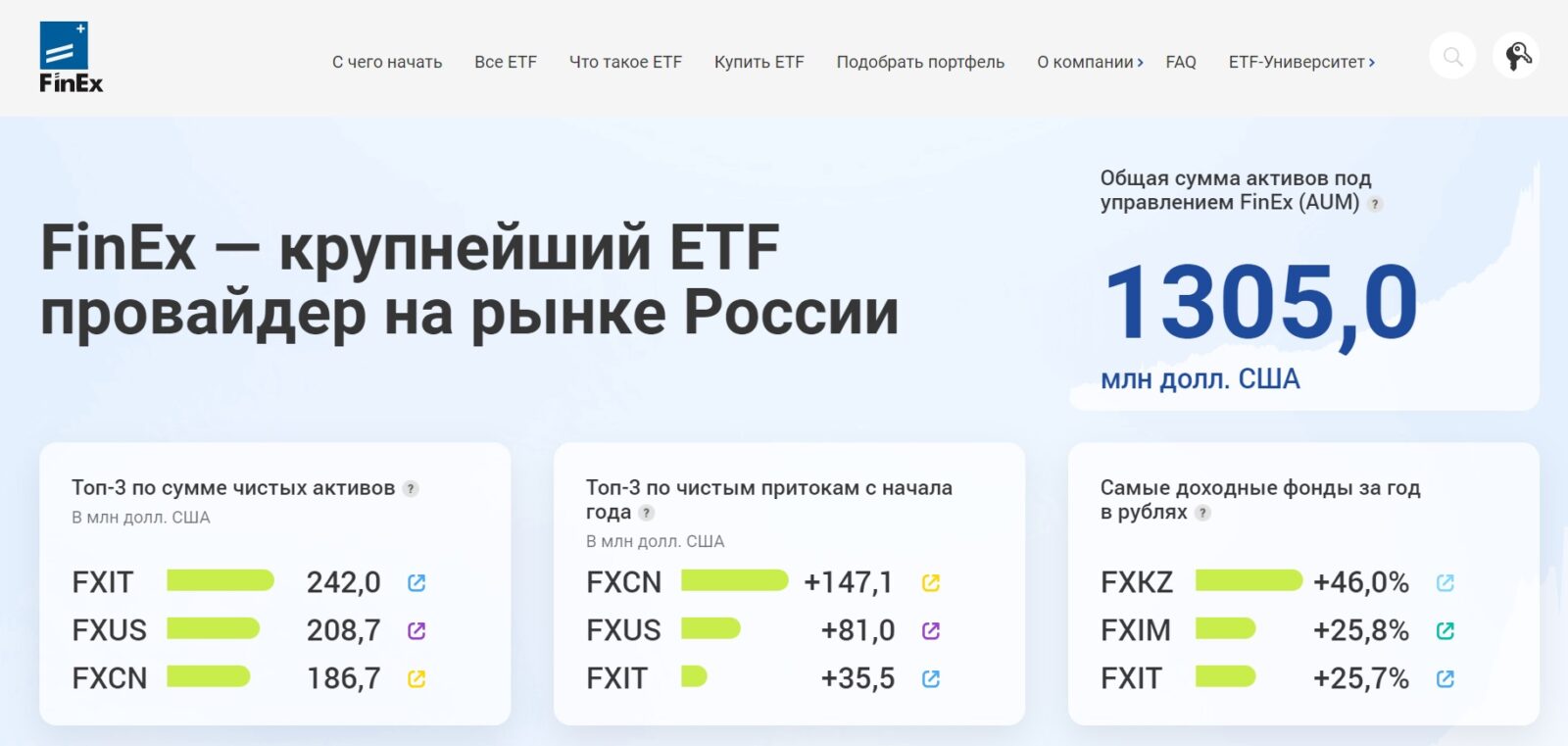Viewport: 1568px width, 746px height.
Task: Click the 'млн долл. США' caption under AUM
Action: coord(1200,379)
